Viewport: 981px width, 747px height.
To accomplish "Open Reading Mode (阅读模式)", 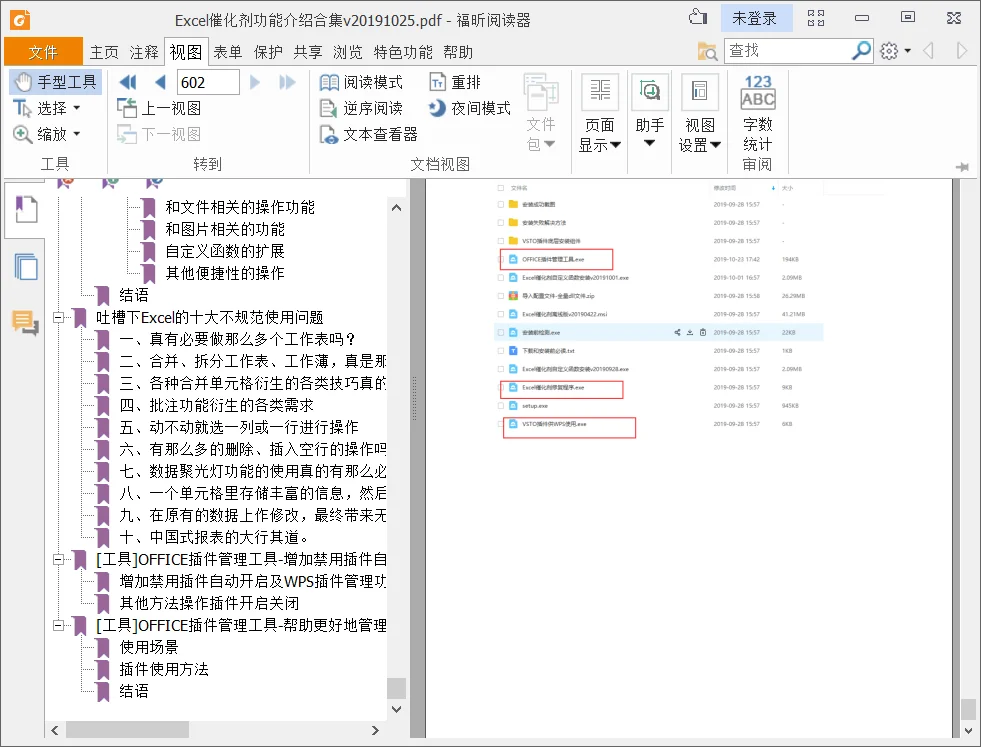I will tap(361, 82).
